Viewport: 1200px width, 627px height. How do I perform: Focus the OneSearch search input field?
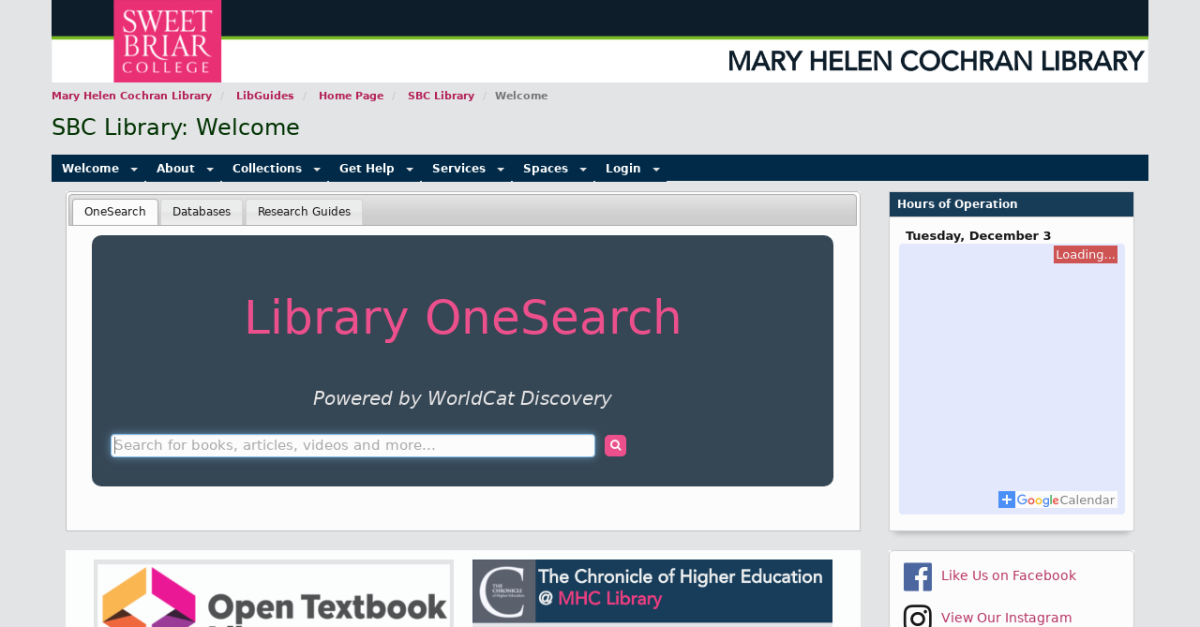353,445
